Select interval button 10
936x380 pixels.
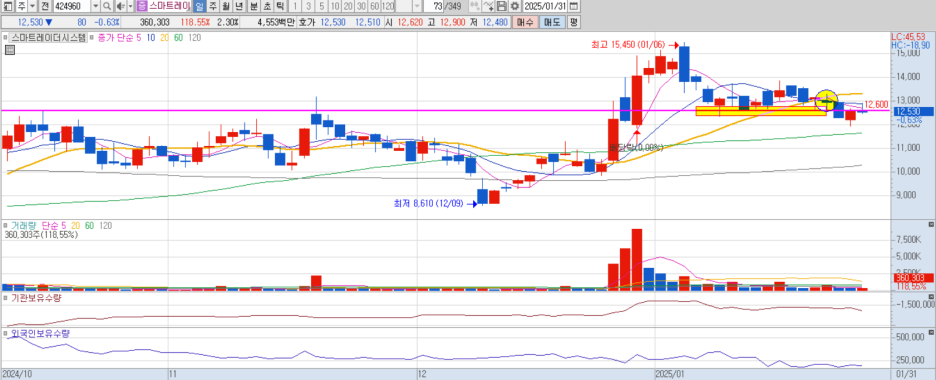pyautogui.click(x=334, y=7)
